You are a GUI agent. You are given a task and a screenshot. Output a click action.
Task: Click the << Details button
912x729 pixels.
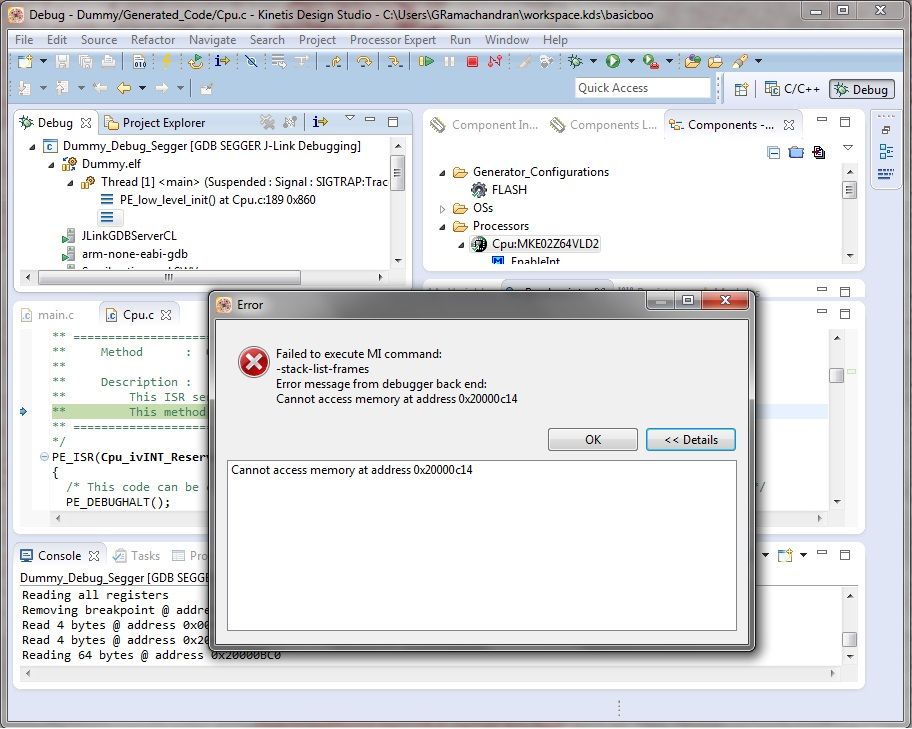coord(691,439)
